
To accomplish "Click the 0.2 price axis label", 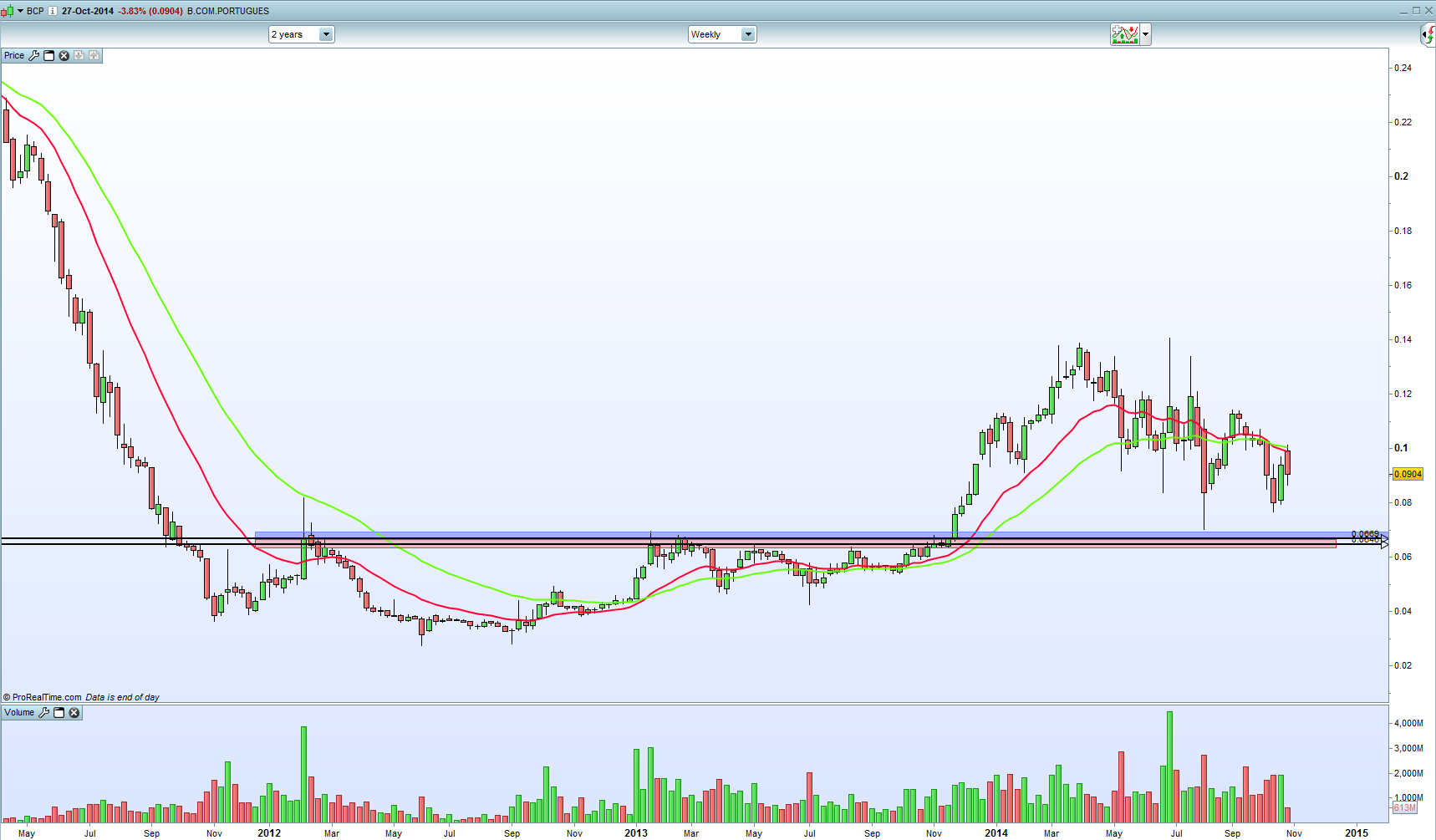I will click(1401, 176).
